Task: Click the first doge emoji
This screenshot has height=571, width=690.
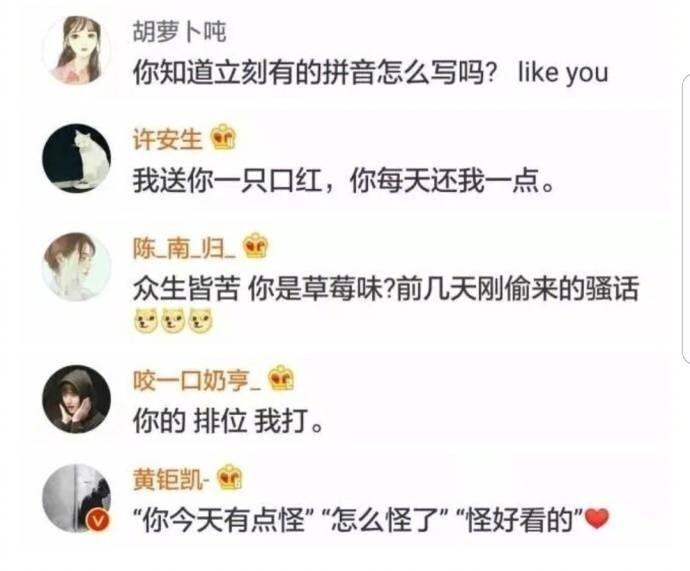Action: [146, 320]
